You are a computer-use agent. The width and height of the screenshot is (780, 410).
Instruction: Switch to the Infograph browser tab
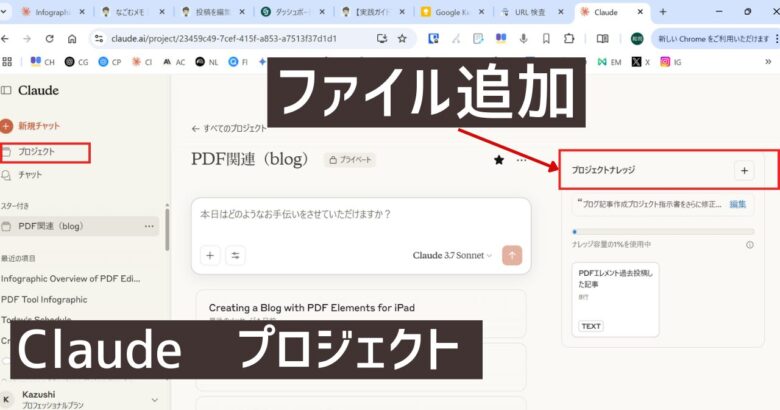tap(52, 12)
